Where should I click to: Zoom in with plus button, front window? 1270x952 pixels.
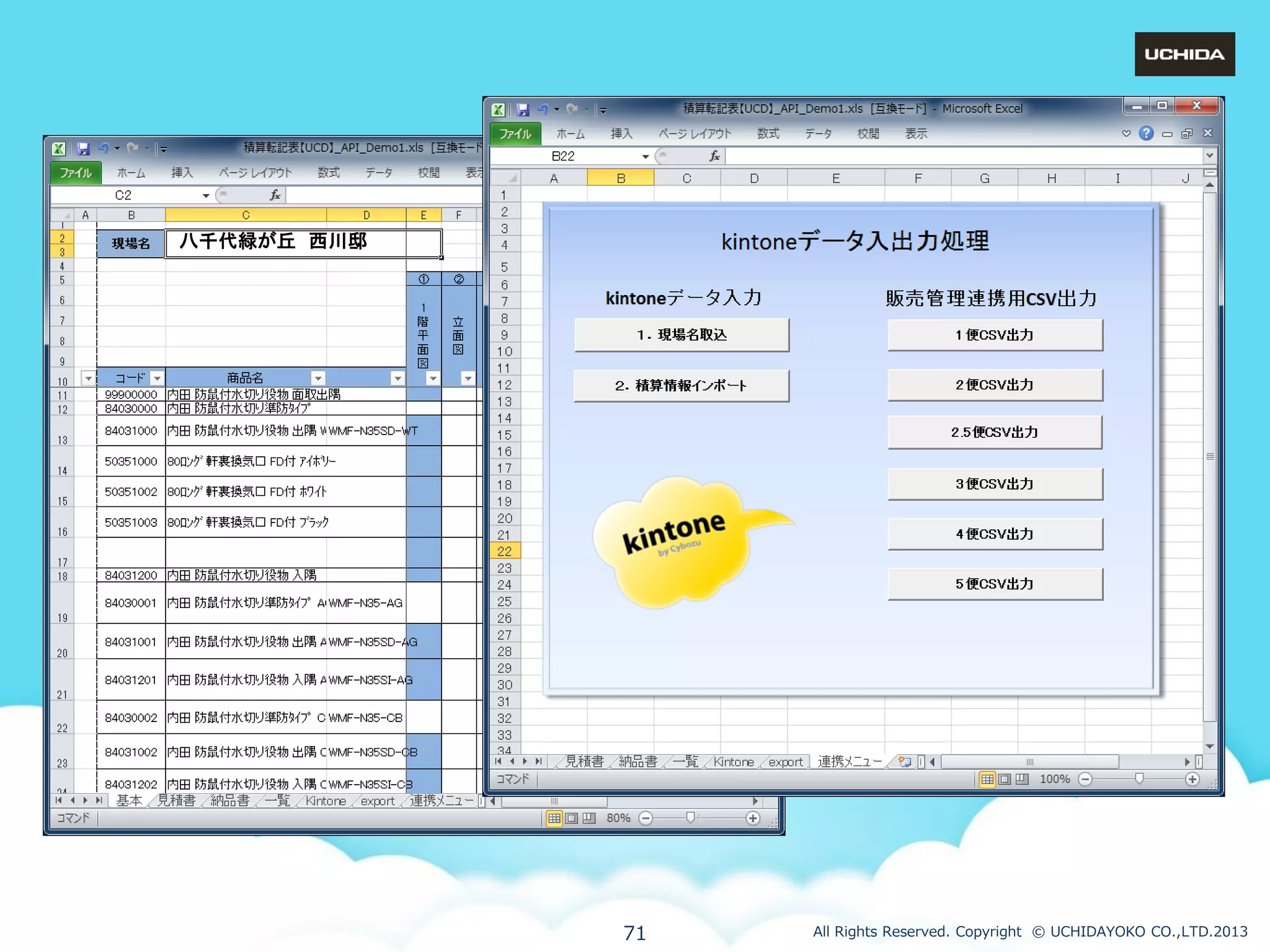(x=1192, y=779)
